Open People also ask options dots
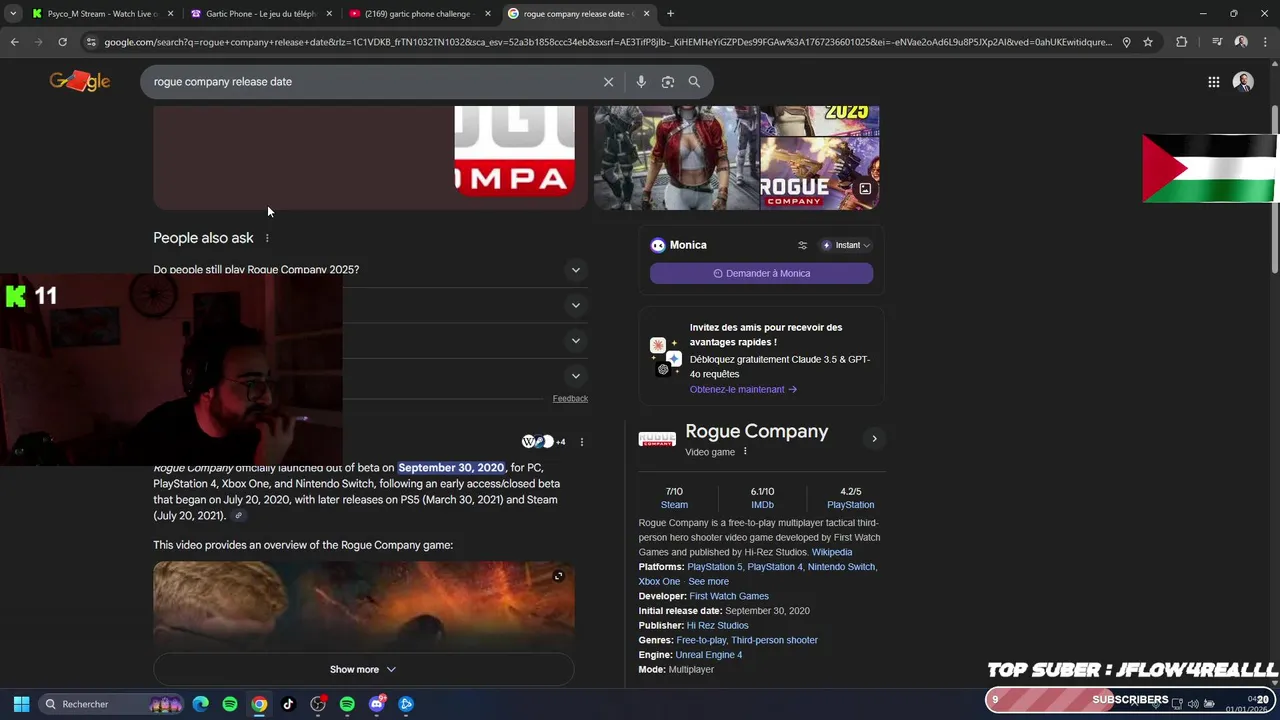 pos(267,238)
